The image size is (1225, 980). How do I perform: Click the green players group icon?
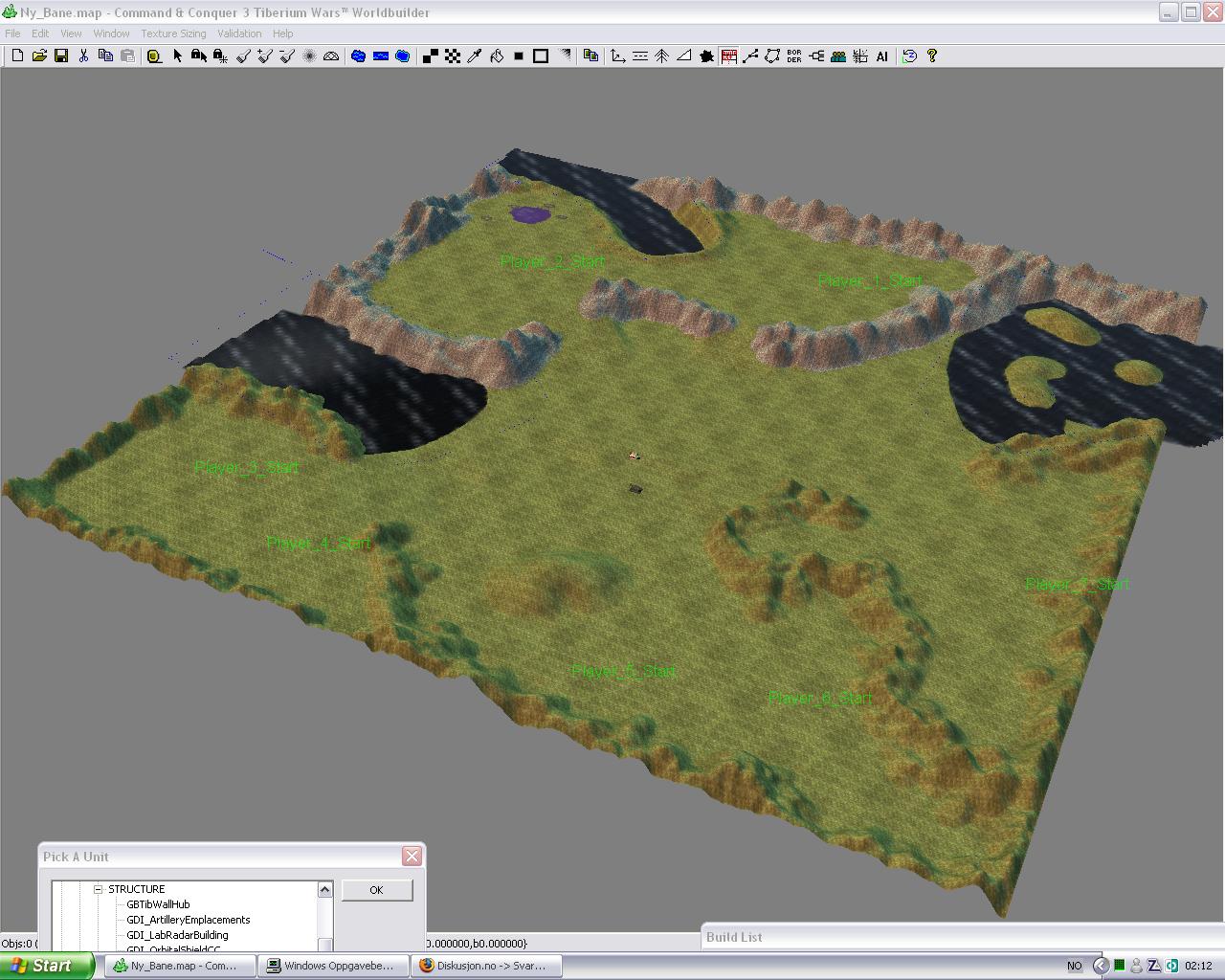[x=838, y=56]
